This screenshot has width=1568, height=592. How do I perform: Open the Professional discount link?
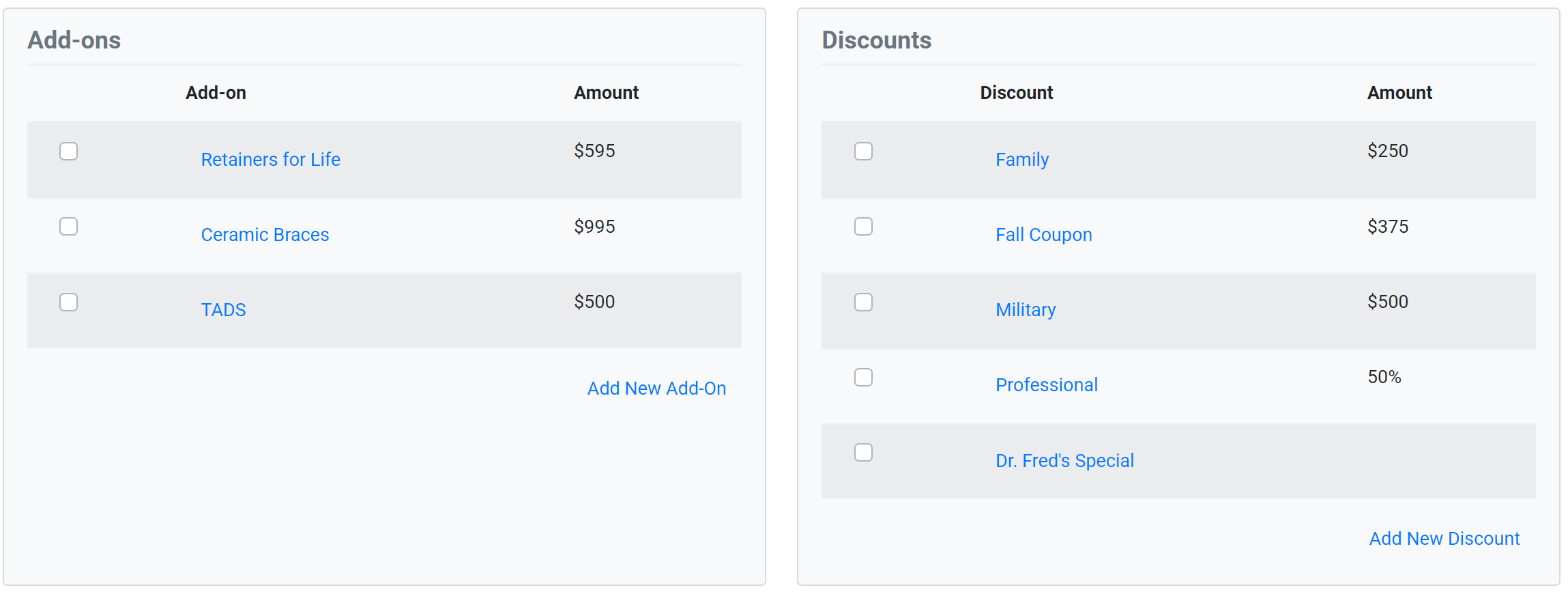coord(1047,384)
